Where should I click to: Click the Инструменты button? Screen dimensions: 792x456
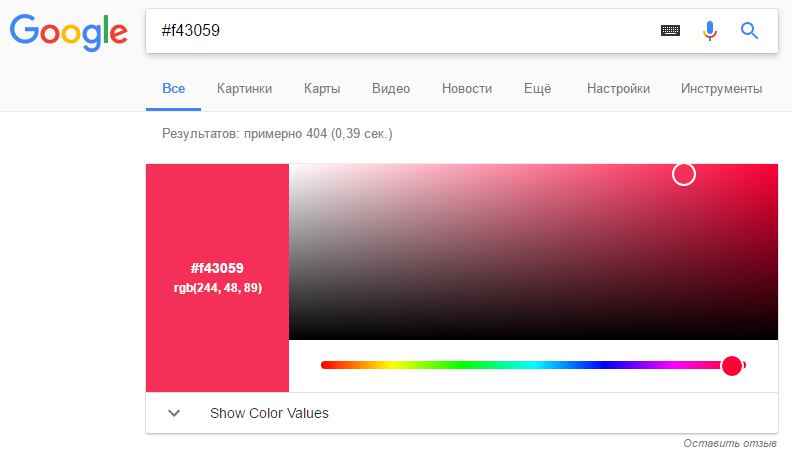[x=721, y=89]
